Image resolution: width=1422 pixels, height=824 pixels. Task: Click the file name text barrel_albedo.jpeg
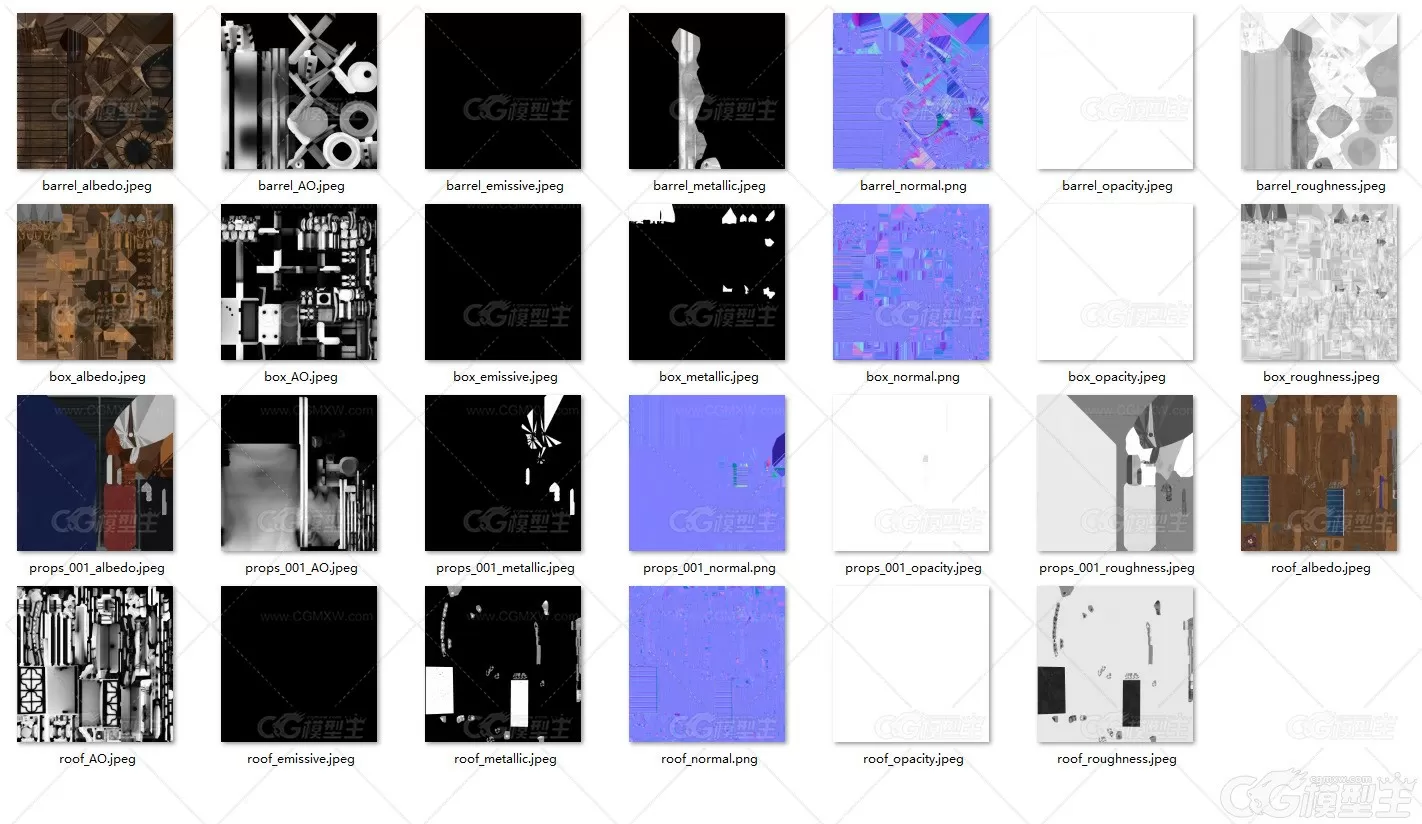pos(97,186)
